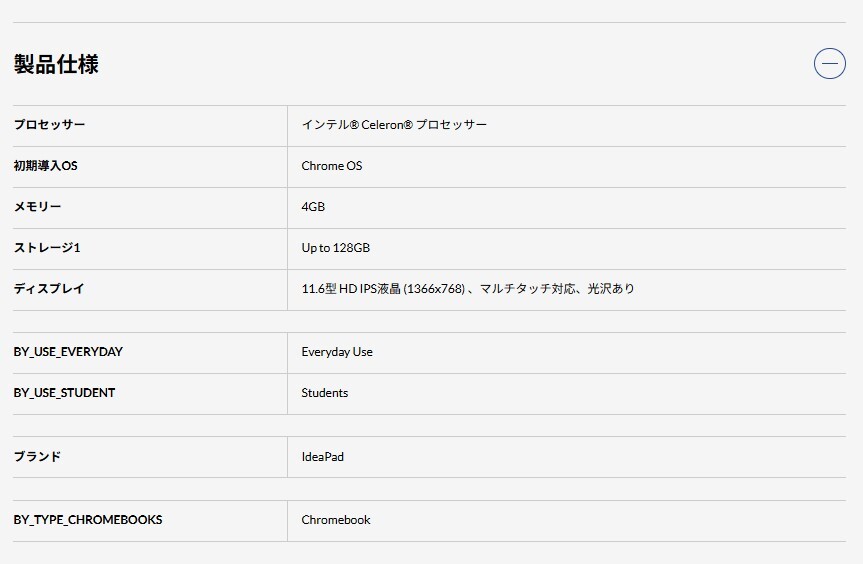Click the BY_USE_EVERYDAY label

(68, 352)
